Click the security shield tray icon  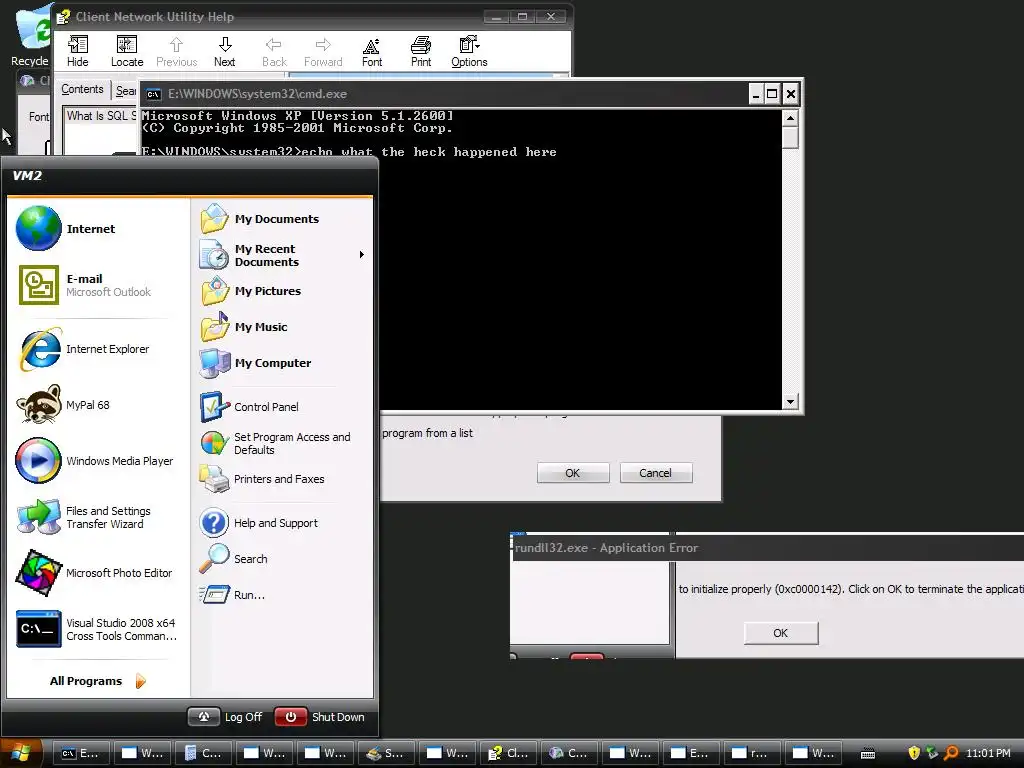(914, 753)
